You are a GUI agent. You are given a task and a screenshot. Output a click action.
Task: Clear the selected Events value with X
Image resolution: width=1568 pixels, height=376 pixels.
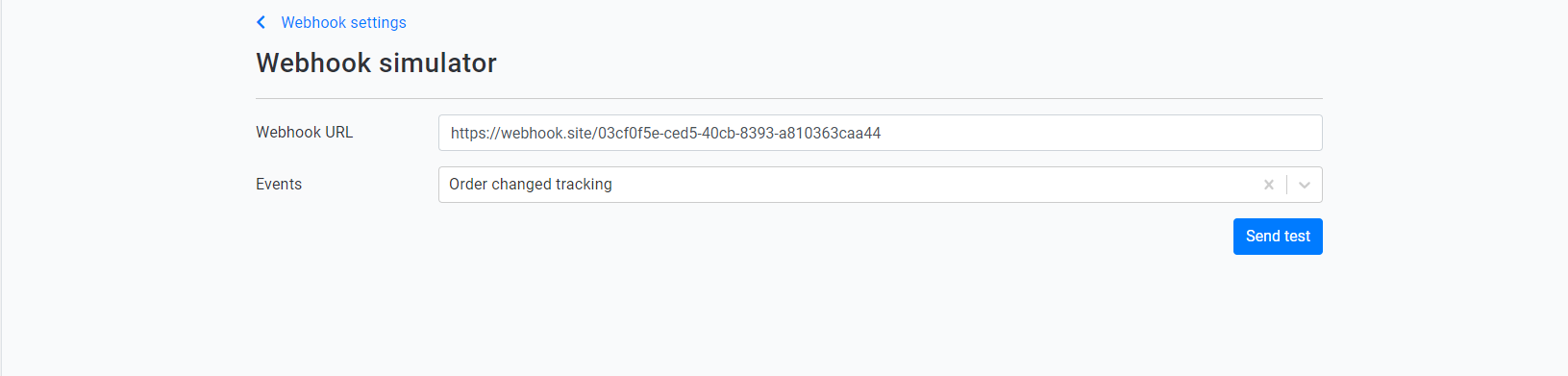point(1268,185)
